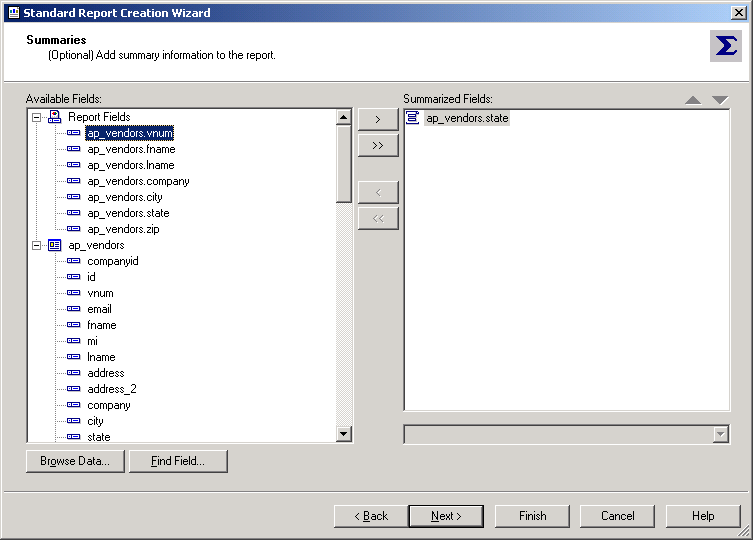The image size is (753, 540).
Task: Click move summarized field up arrow
Action: (x=694, y=100)
